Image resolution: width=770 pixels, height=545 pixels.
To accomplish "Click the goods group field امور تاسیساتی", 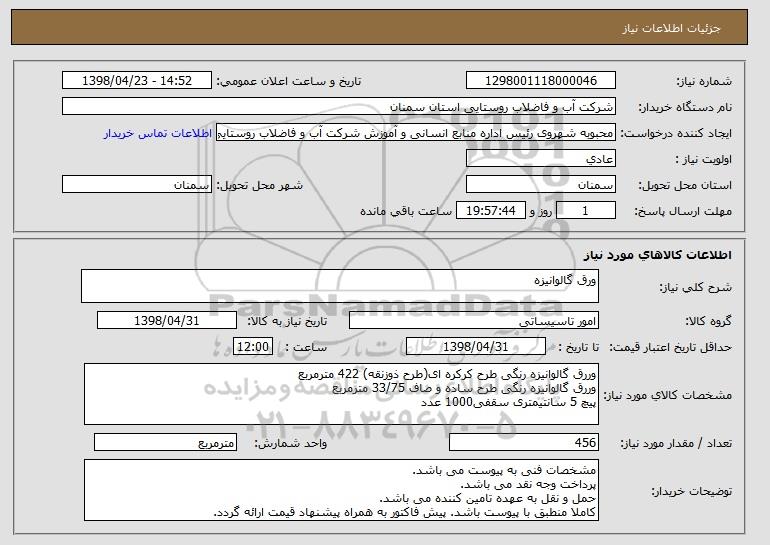I will click(x=474, y=321).
